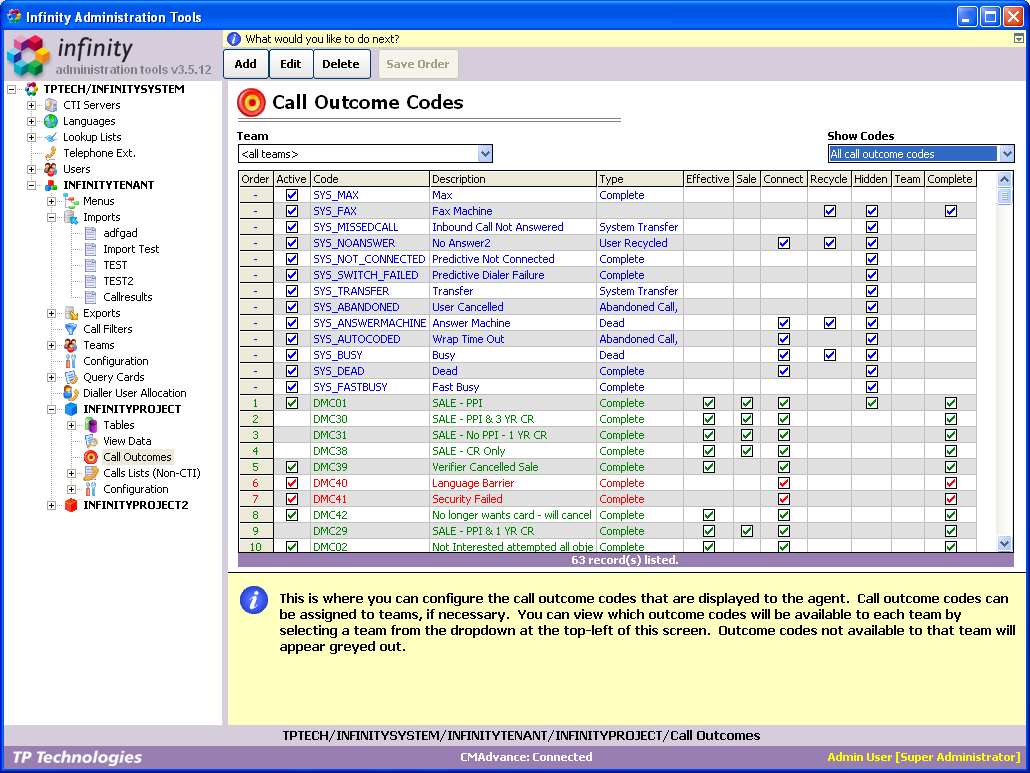Viewport: 1030px width, 773px height.
Task: Toggle Active checkbox for DMC39 row
Action: (x=292, y=467)
